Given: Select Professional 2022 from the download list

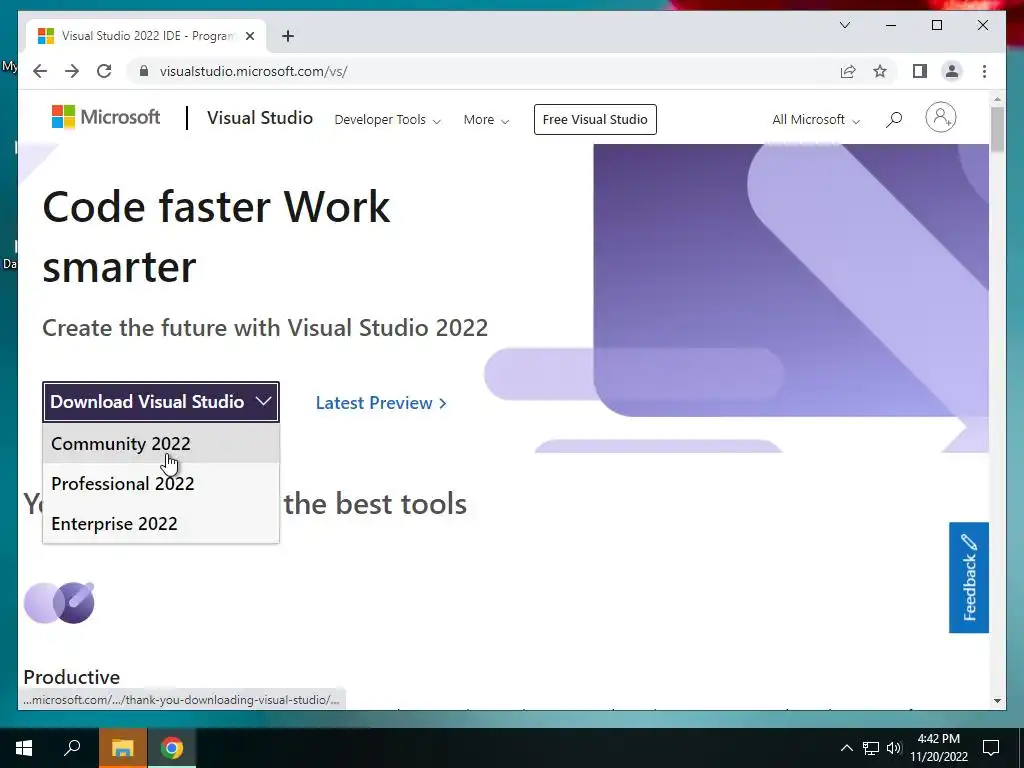Looking at the screenshot, I should pyautogui.click(x=161, y=483).
